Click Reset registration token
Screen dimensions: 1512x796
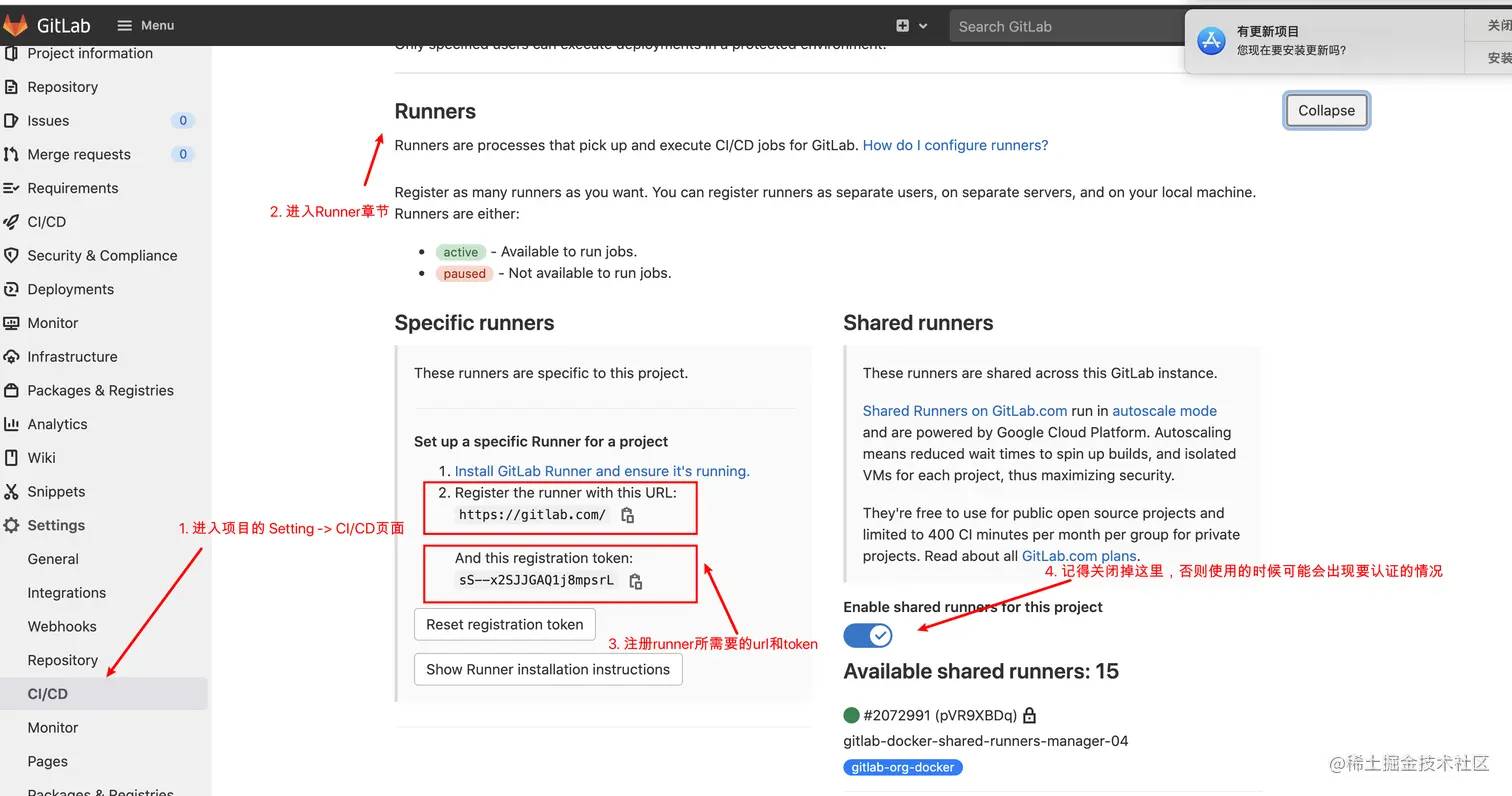tap(505, 625)
